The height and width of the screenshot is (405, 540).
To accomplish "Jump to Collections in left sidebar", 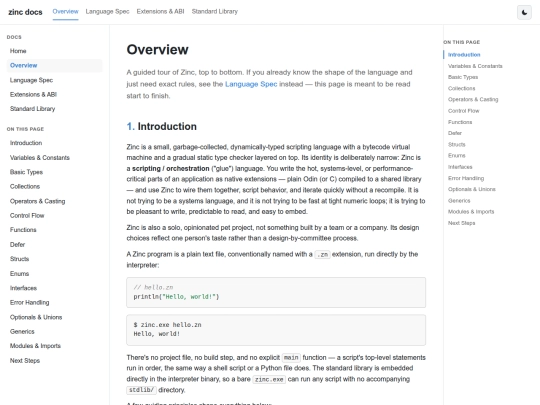I will (54, 187).
